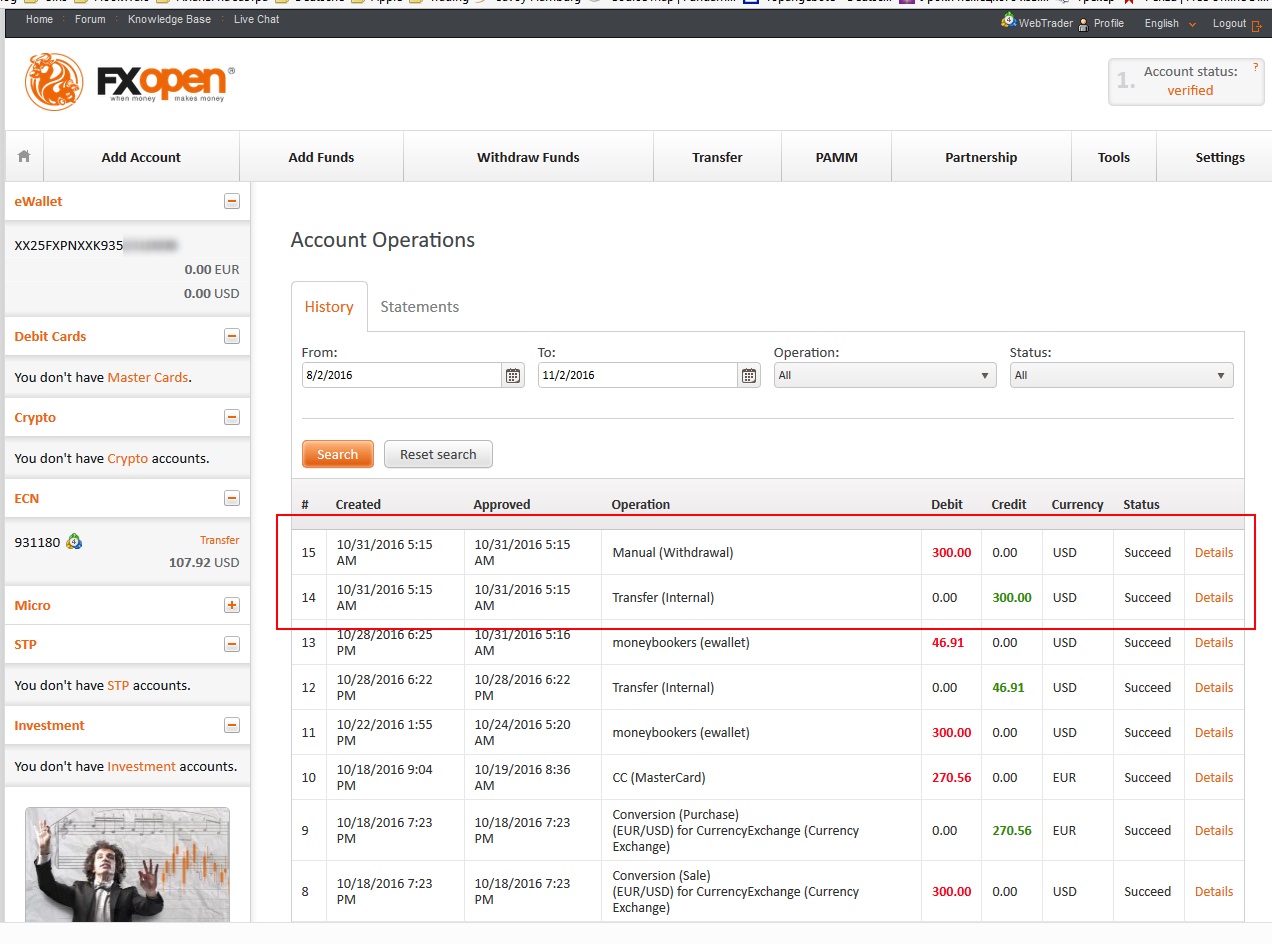Viewport: 1272px width, 944px height.
Task: Open the Operation filter dropdown
Action: coord(885,375)
